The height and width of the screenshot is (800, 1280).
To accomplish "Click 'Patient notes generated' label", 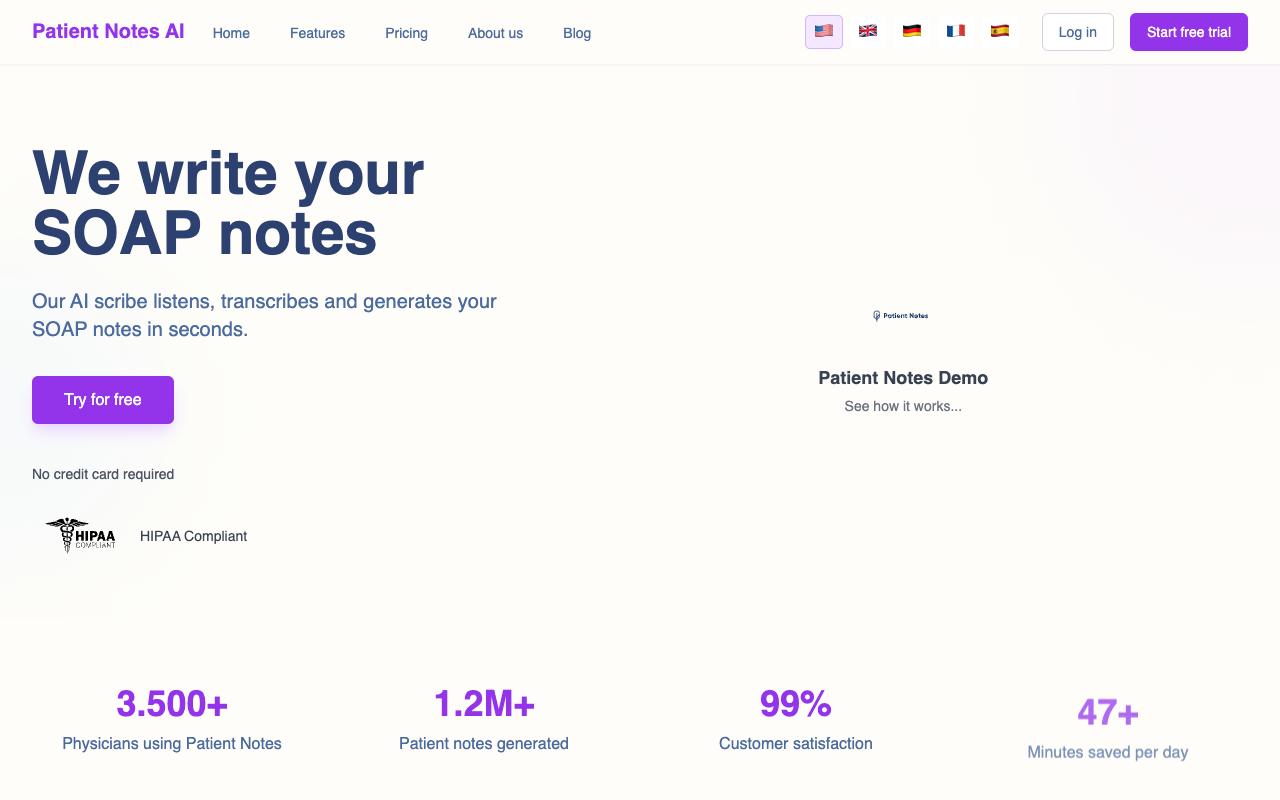I will coord(484,743).
